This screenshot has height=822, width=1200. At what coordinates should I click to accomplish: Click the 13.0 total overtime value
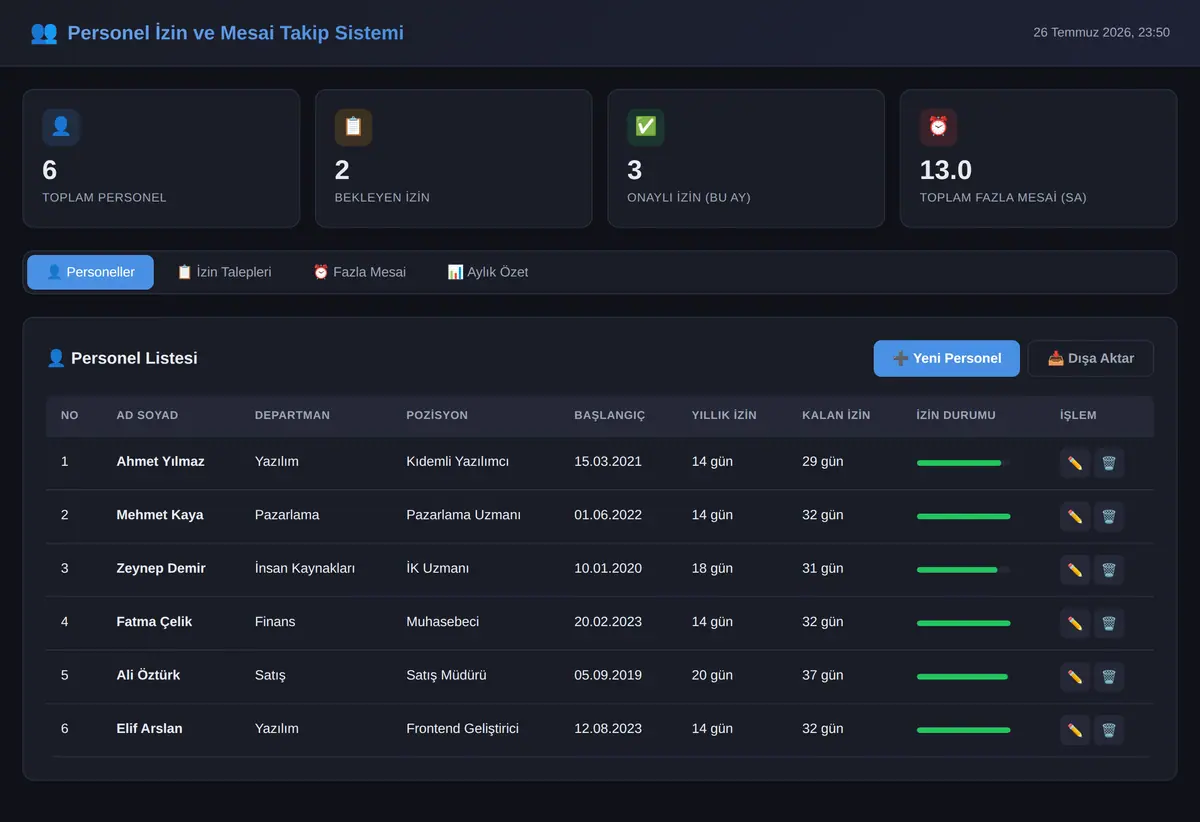(946, 170)
